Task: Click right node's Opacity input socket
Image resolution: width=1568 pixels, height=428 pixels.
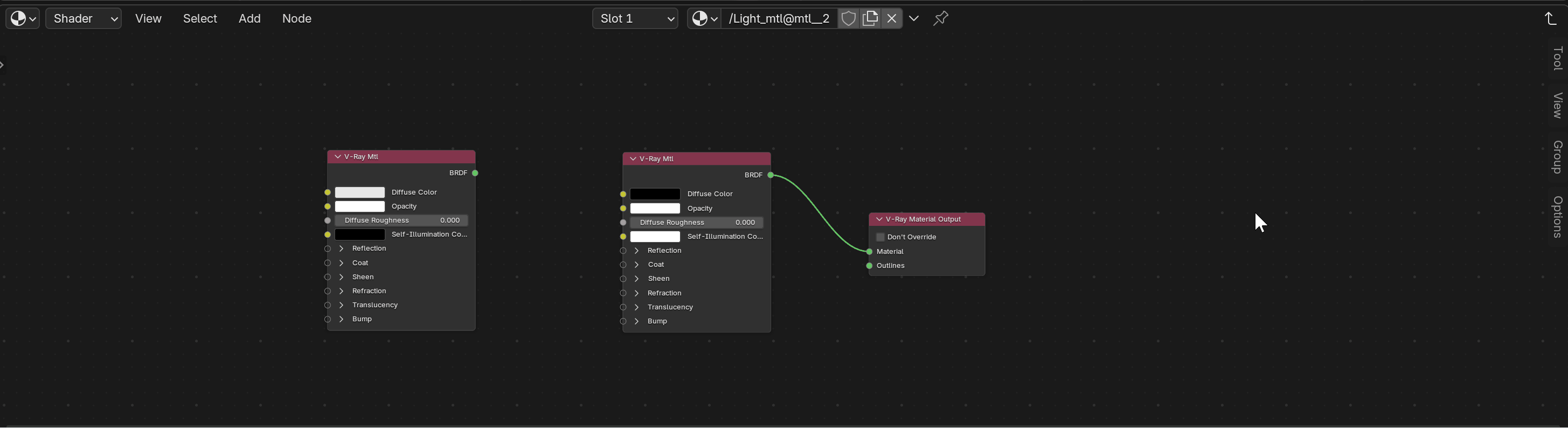Action: click(x=623, y=208)
